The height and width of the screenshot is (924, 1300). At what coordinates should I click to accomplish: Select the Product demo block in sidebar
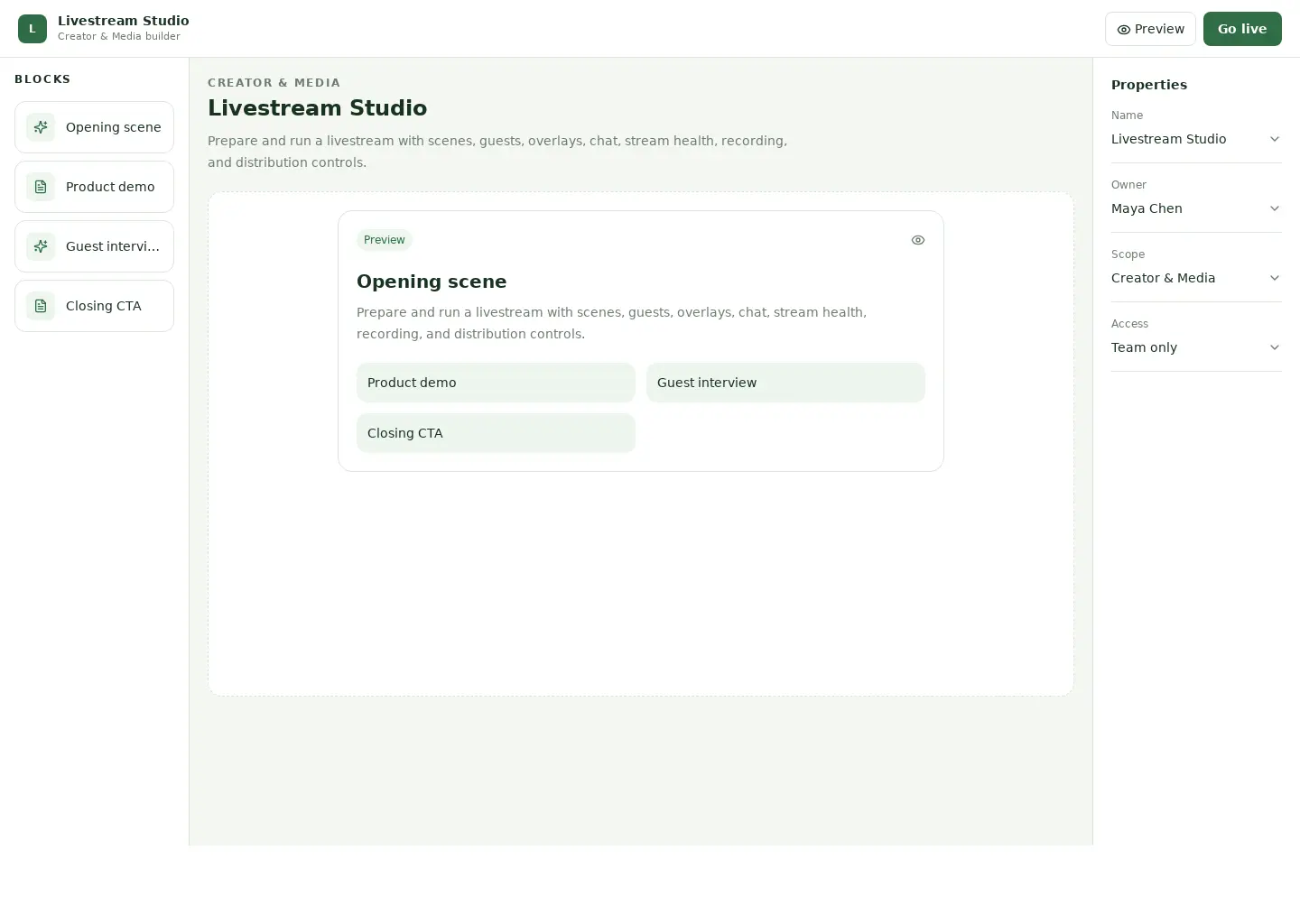click(94, 187)
